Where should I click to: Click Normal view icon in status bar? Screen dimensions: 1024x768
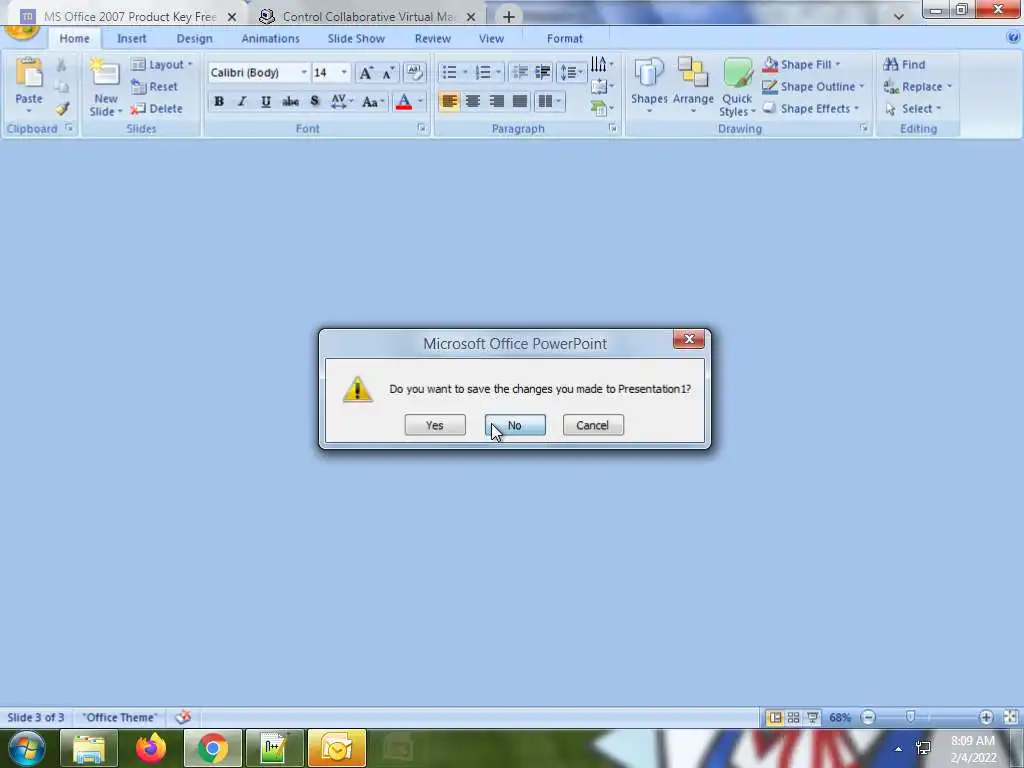(x=775, y=718)
